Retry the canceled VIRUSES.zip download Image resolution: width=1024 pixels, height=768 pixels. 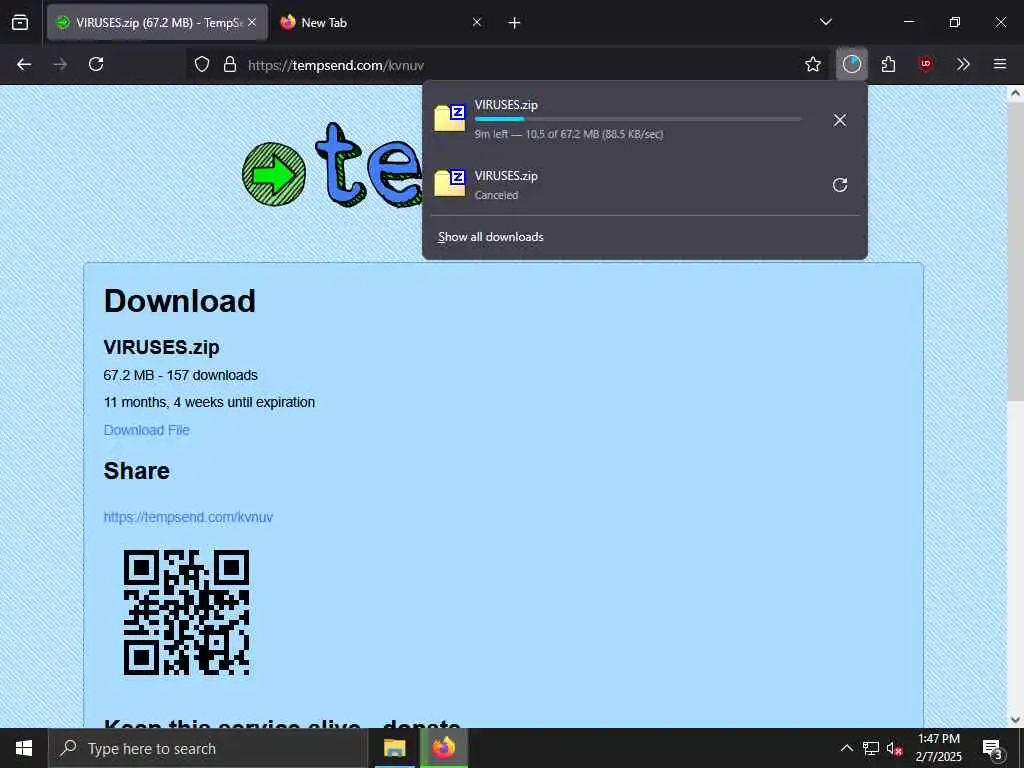pos(840,185)
